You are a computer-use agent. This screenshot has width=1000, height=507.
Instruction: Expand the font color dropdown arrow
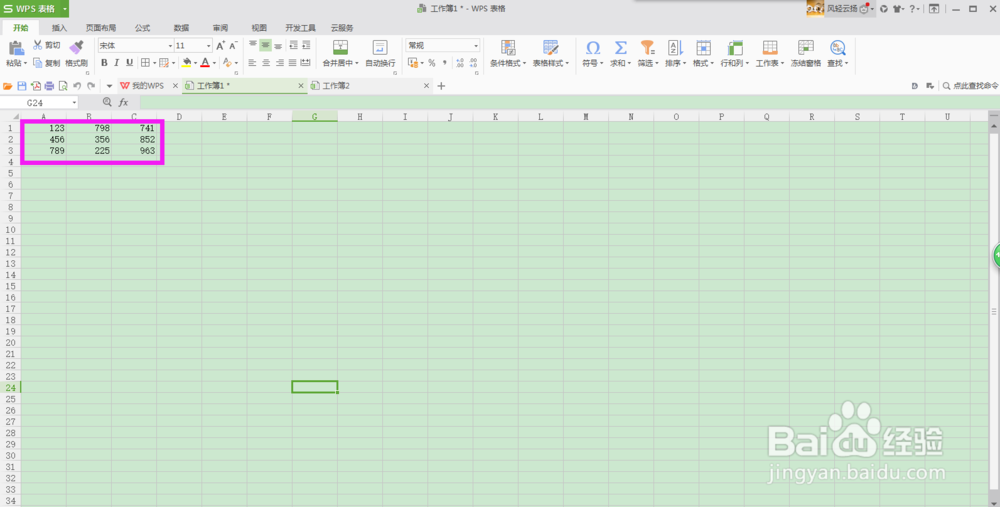(214, 62)
